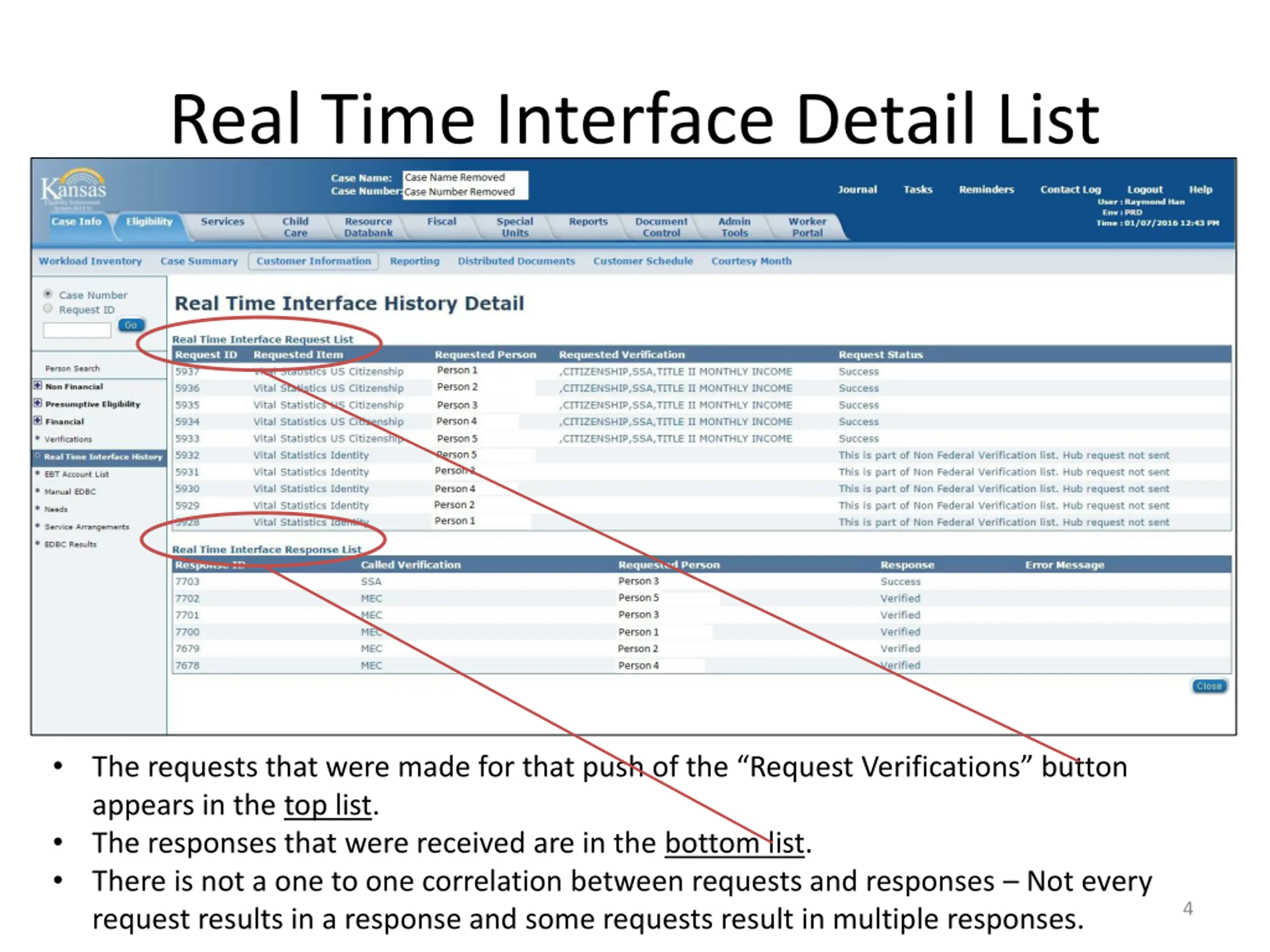The image size is (1270, 952).
Task: Click request ID 5931 row
Action: coord(701,472)
